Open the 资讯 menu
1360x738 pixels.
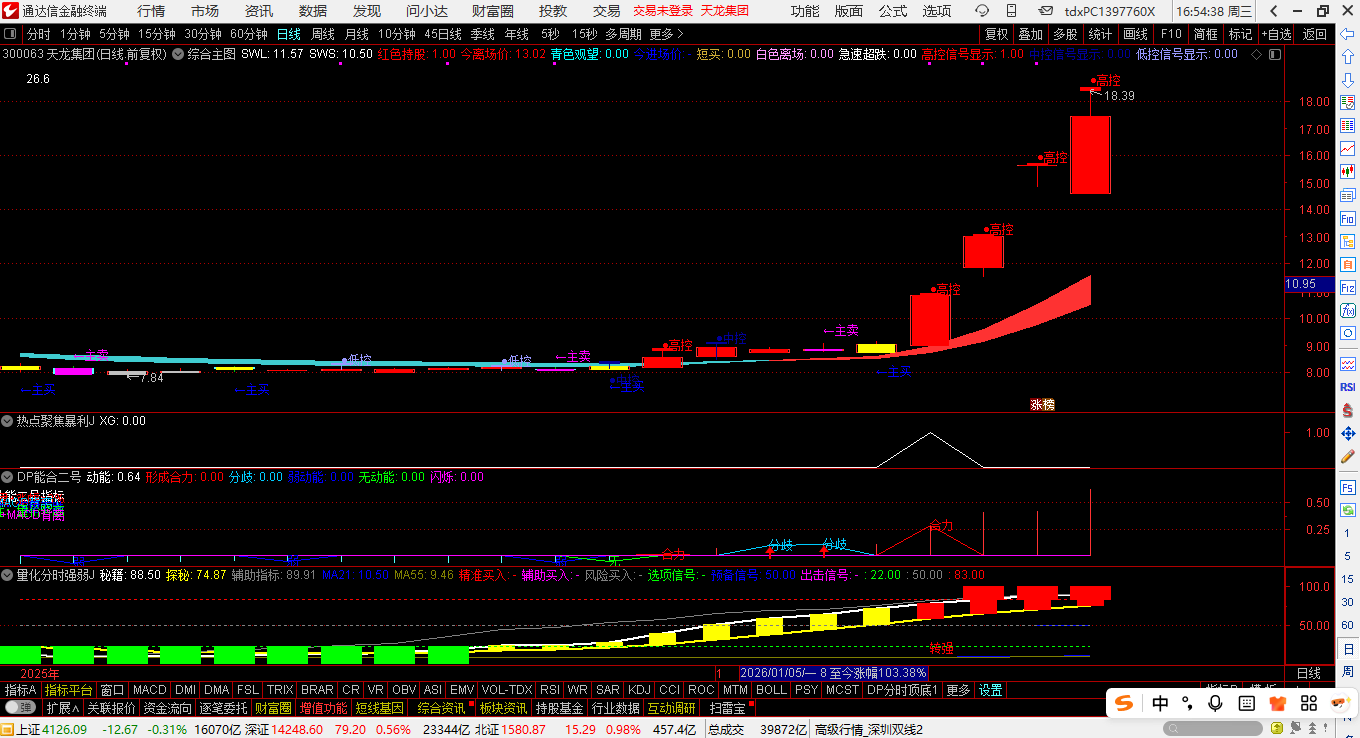coord(259,11)
